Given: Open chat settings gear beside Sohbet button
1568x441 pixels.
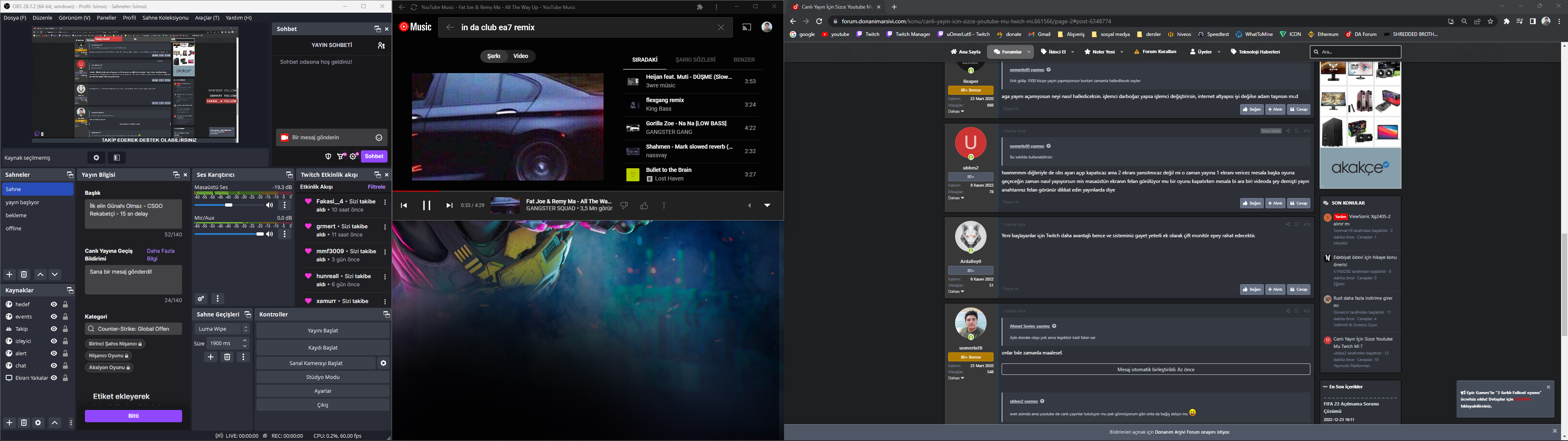Looking at the screenshot, I should tap(354, 156).
